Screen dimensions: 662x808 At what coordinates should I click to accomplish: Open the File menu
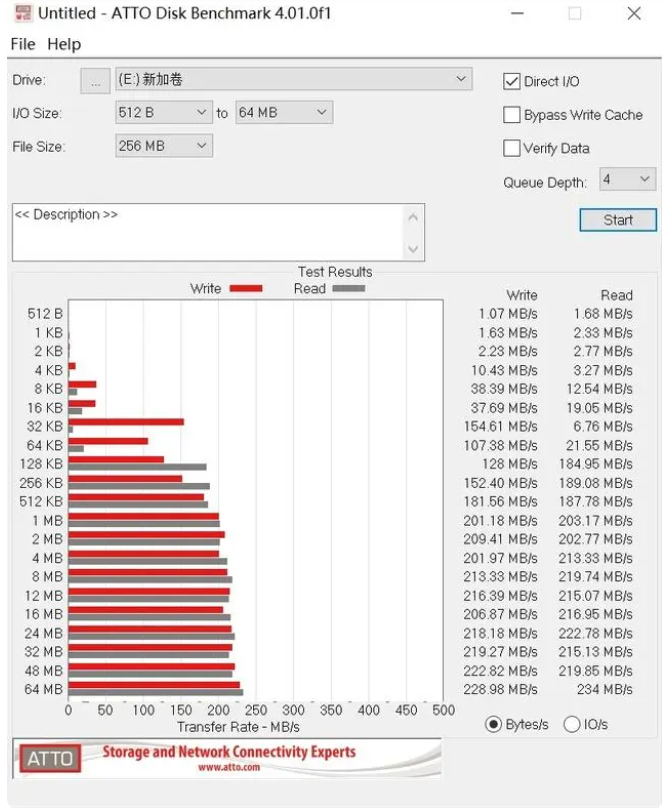pyautogui.click(x=23, y=44)
